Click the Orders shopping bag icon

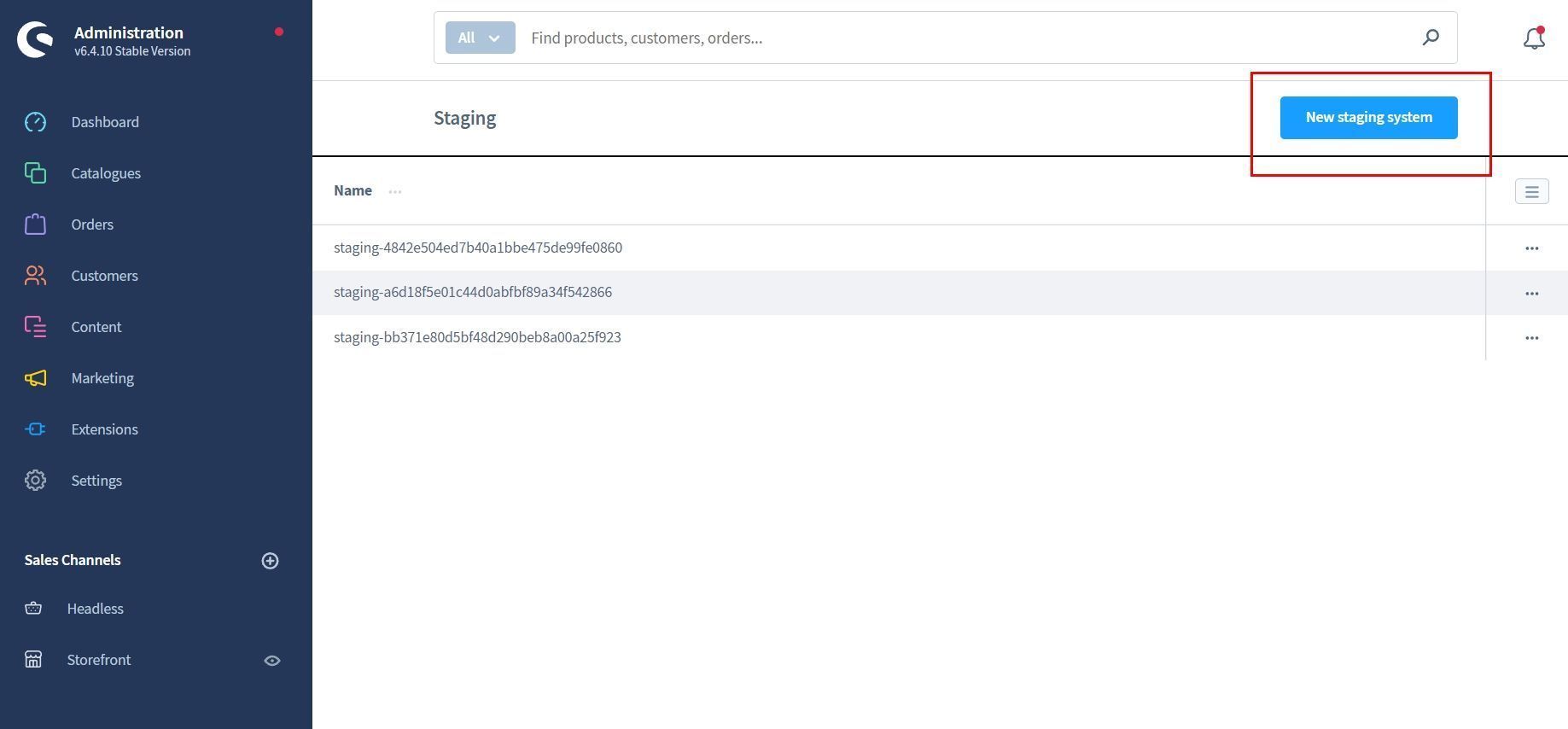pyautogui.click(x=35, y=225)
